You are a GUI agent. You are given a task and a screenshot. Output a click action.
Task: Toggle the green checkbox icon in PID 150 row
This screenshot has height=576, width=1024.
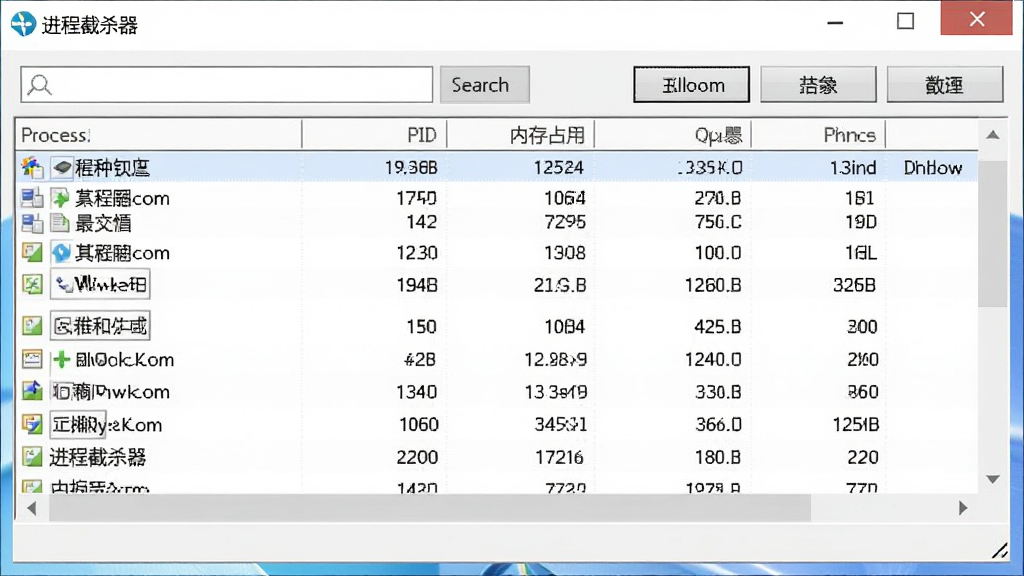coord(32,325)
